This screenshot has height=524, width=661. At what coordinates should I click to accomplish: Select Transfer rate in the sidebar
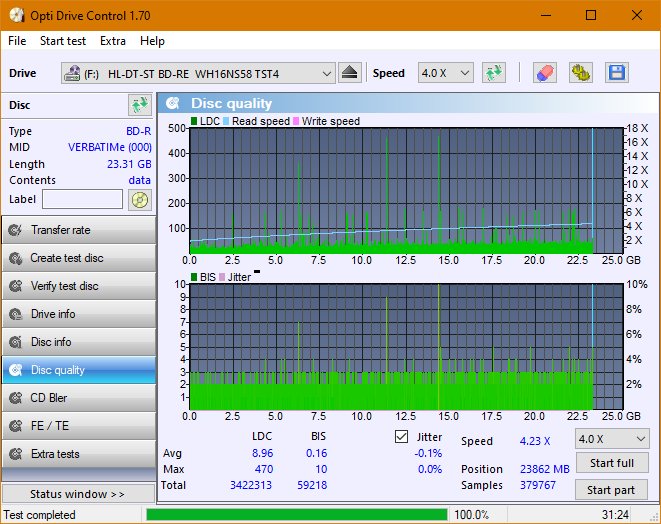[x=79, y=230]
